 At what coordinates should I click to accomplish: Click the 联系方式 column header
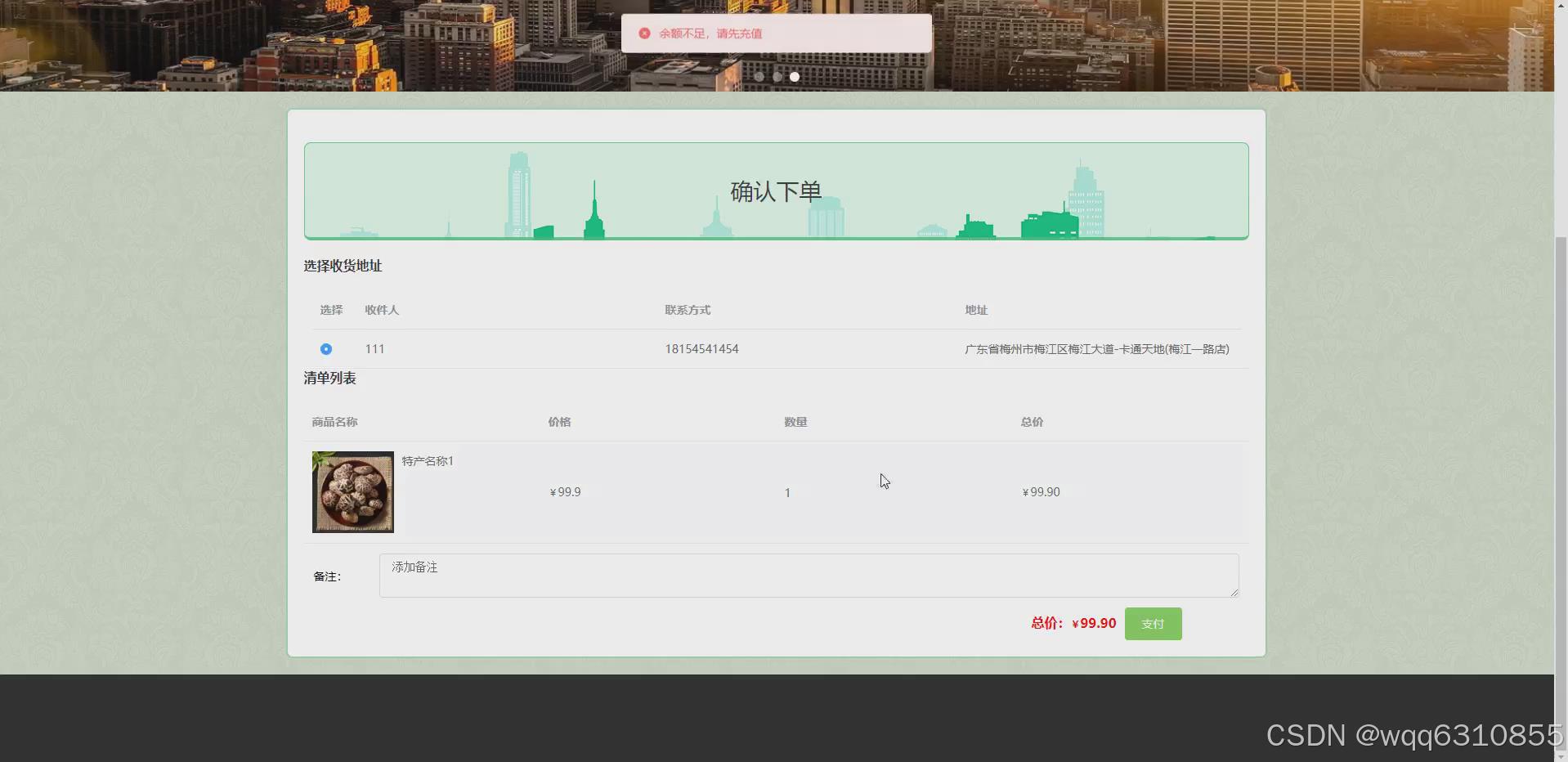pyautogui.click(x=688, y=310)
